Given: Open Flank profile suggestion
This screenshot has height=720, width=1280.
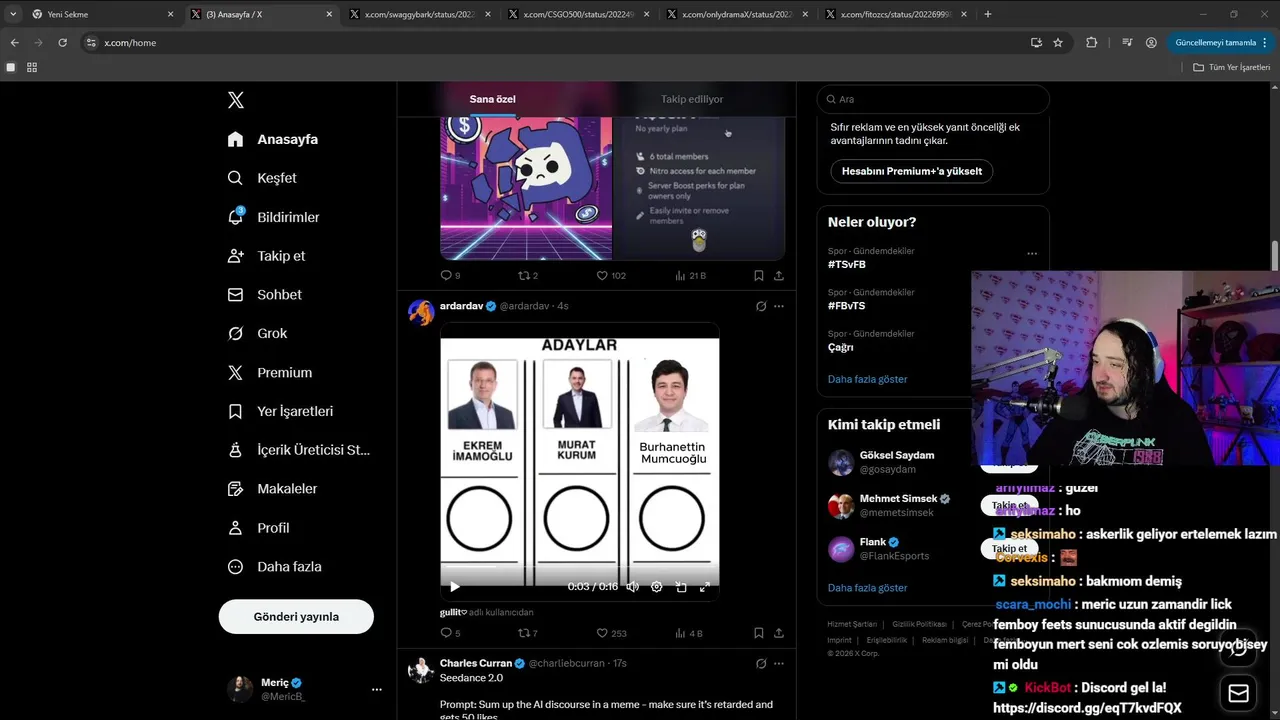Looking at the screenshot, I should point(873,542).
